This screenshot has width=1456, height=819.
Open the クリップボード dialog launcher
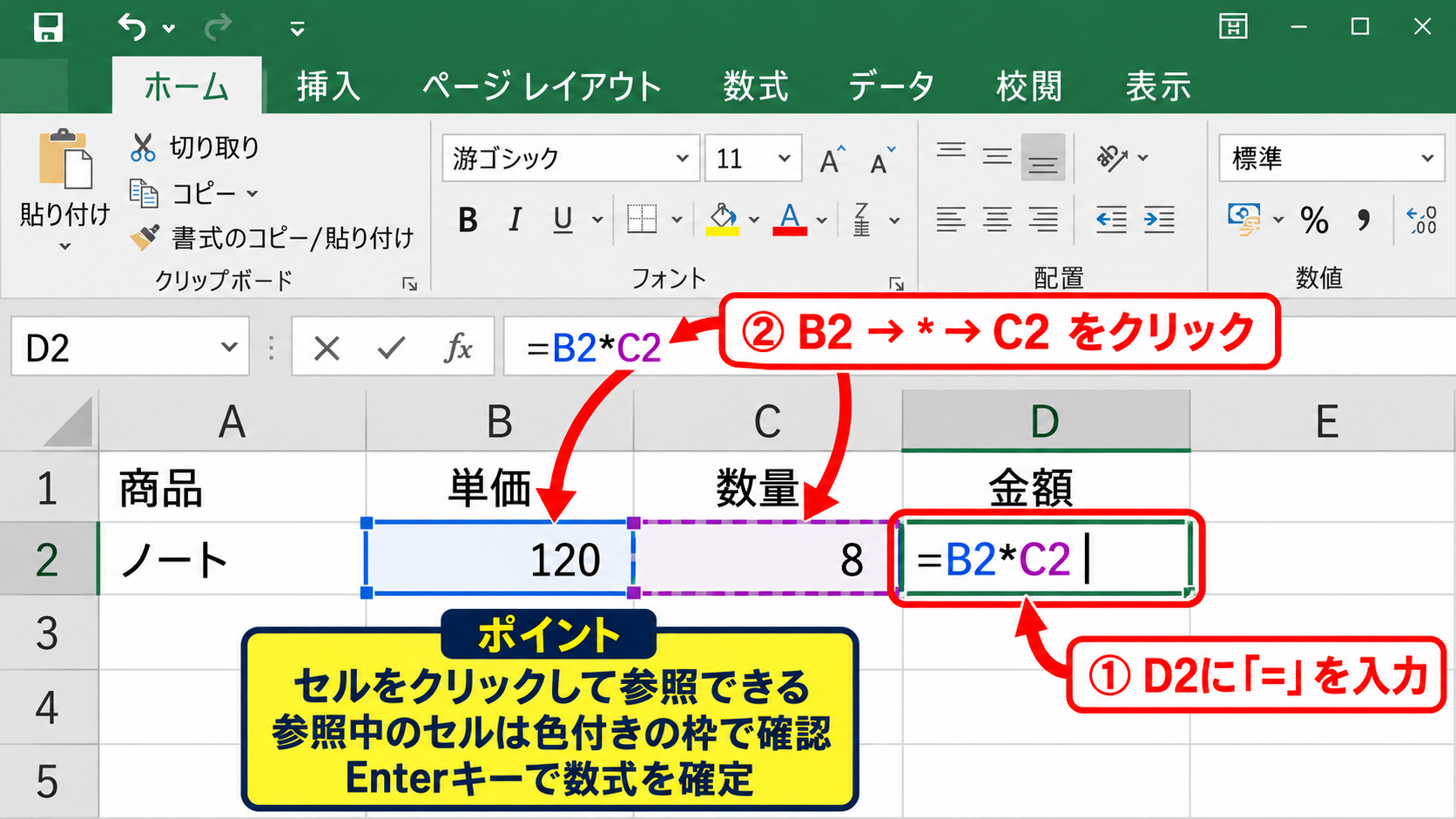click(x=409, y=284)
